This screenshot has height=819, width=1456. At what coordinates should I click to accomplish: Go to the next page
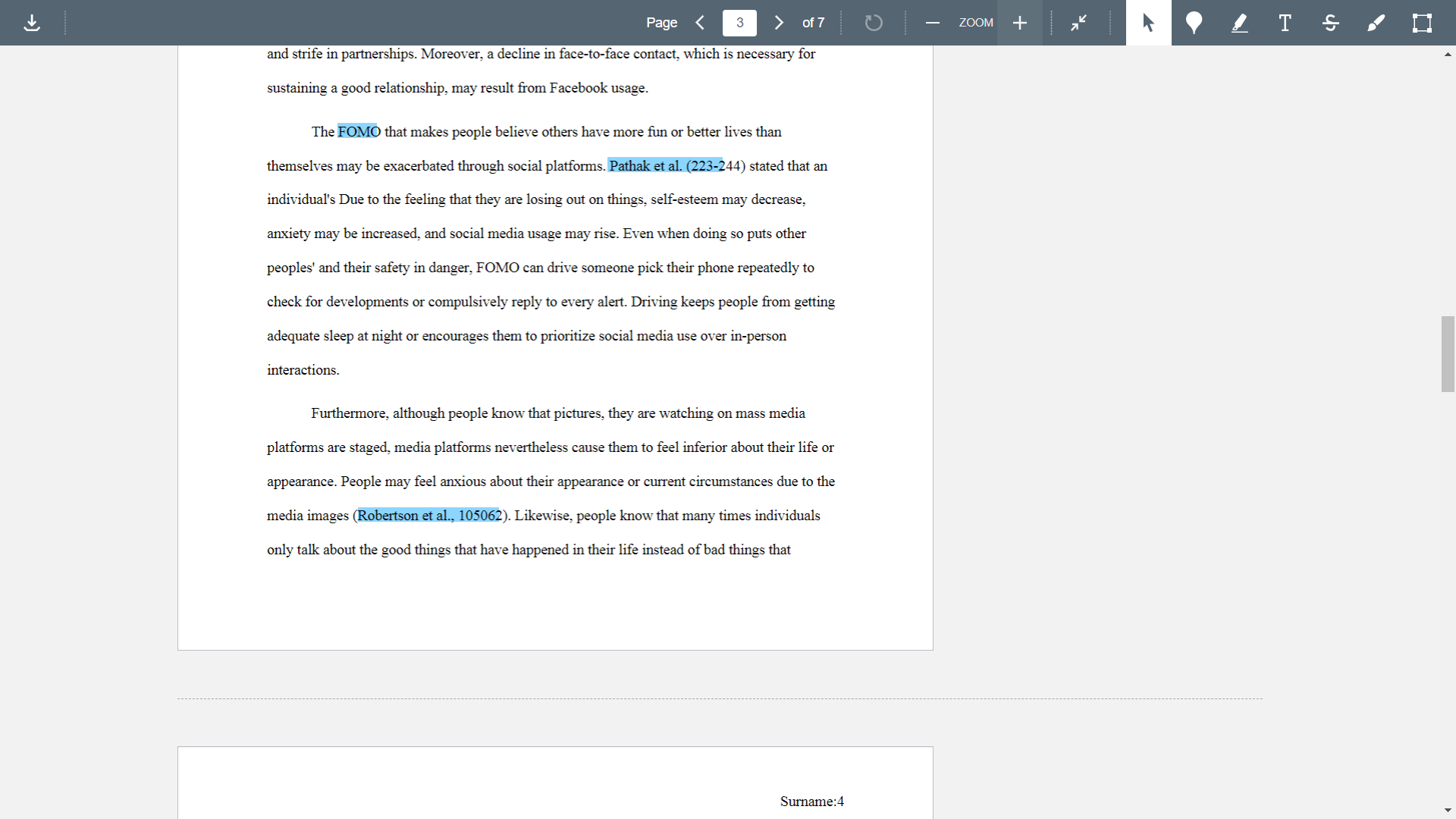point(779,23)
